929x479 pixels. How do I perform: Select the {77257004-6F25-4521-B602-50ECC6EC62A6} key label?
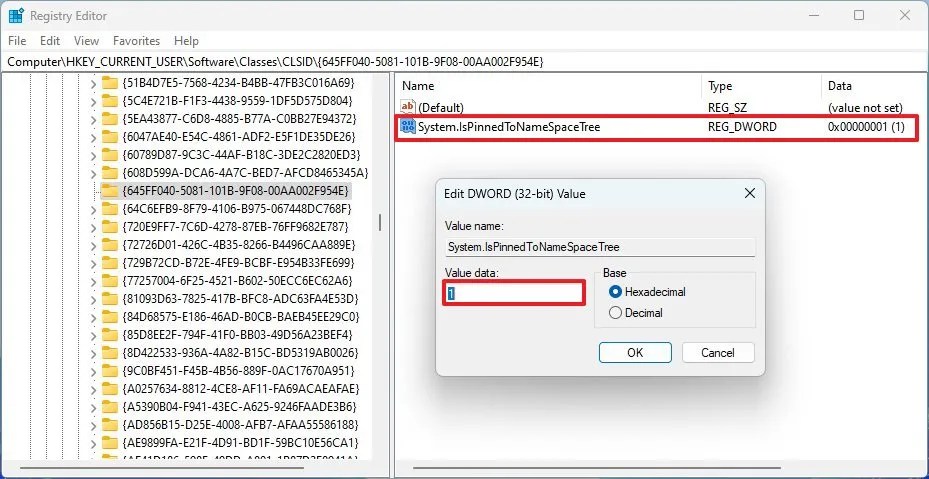coord(237,280)
